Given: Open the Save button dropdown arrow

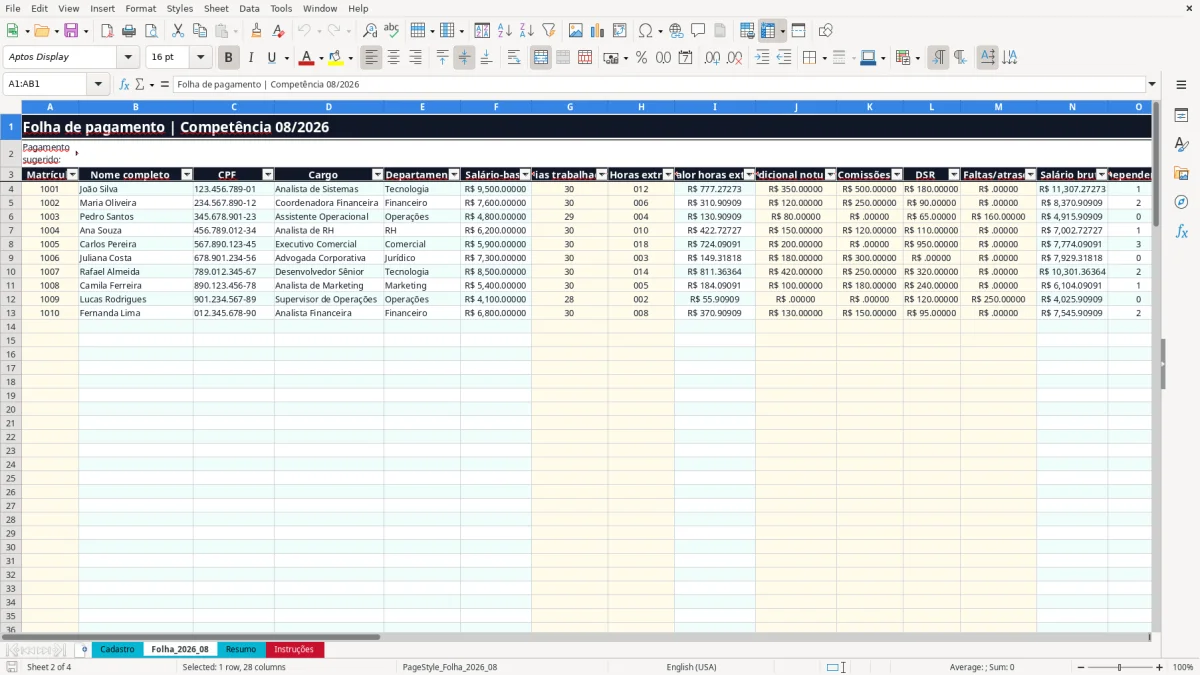Looking at the screenshot, I should pyautogui.click(x=86, y=31).
